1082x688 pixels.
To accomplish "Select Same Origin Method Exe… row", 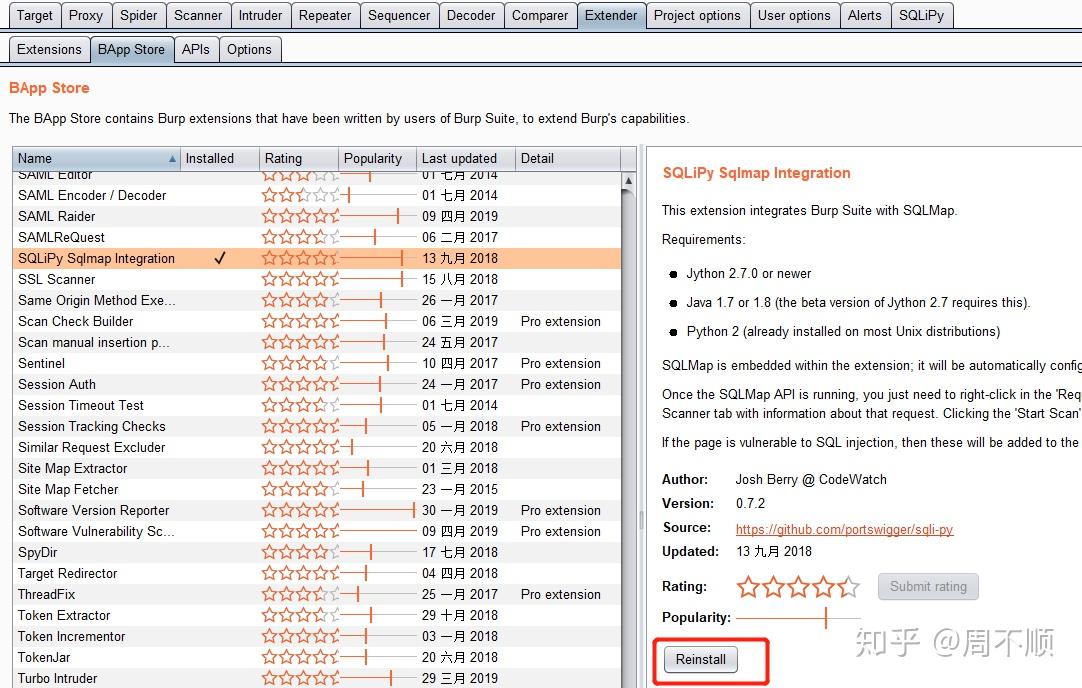I will [x=317, y=300].
